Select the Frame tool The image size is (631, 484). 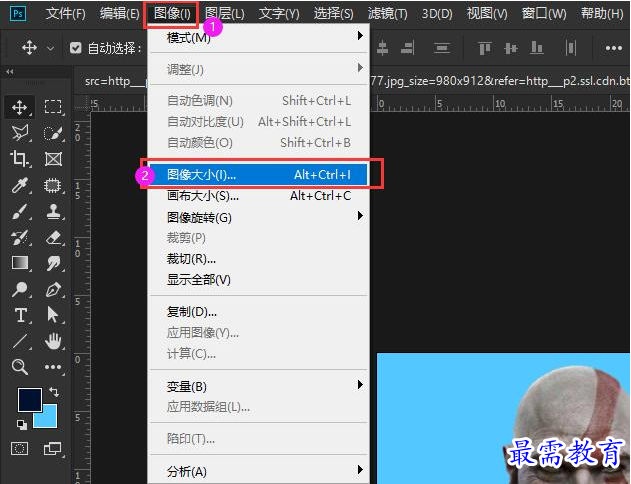click(x=53, y=159)
